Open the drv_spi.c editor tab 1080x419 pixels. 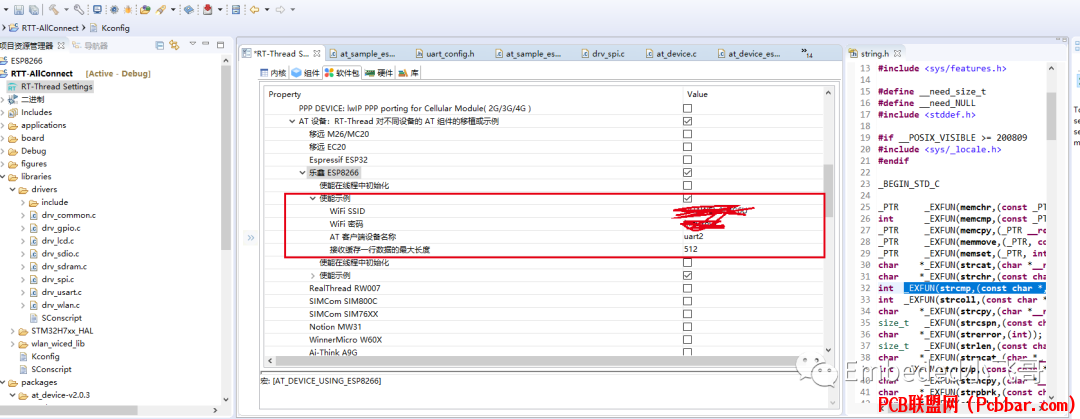tap(603, 53)
